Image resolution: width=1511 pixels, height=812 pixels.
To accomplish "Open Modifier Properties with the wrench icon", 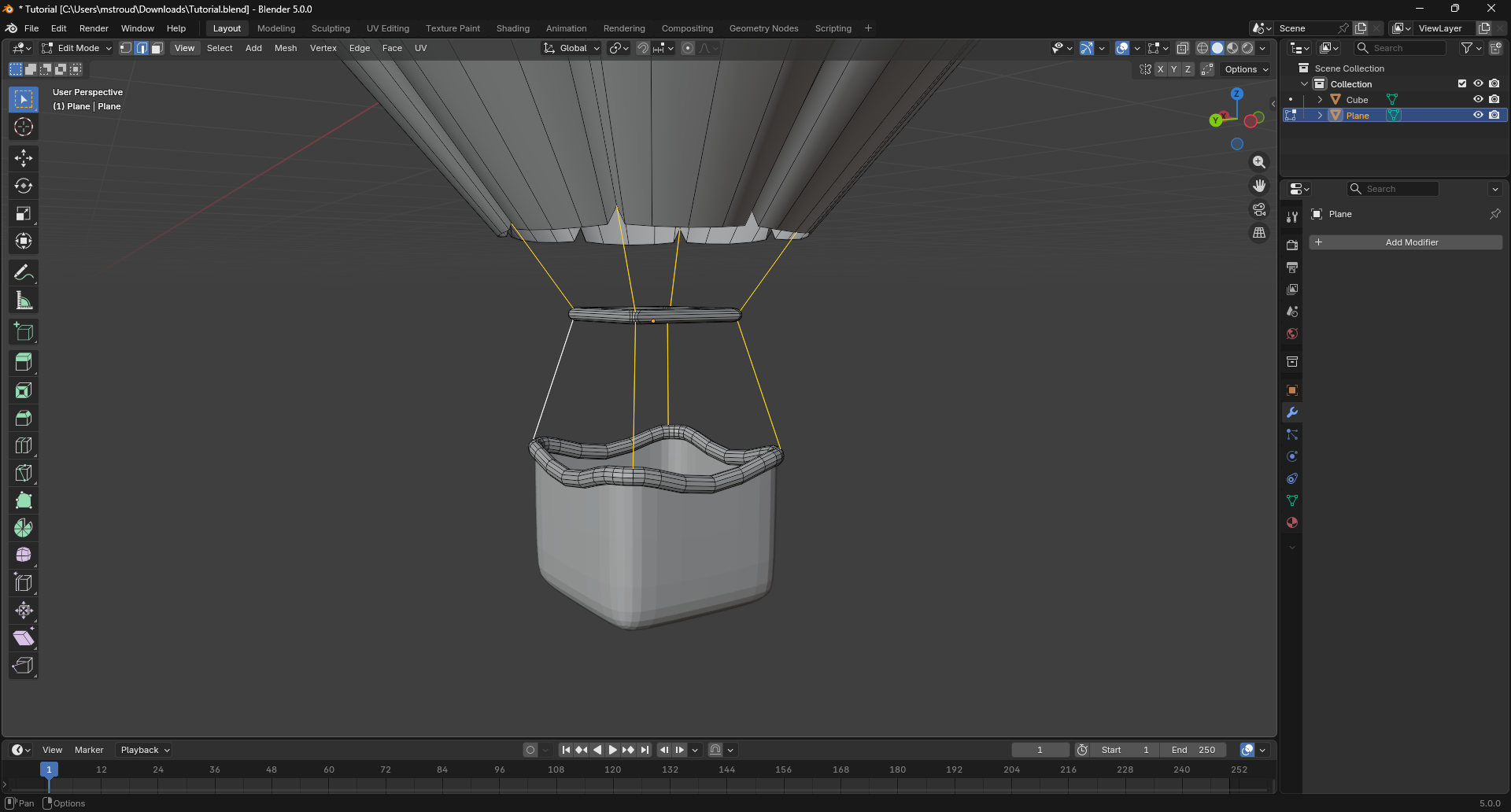I will (x=1291, y=412).
